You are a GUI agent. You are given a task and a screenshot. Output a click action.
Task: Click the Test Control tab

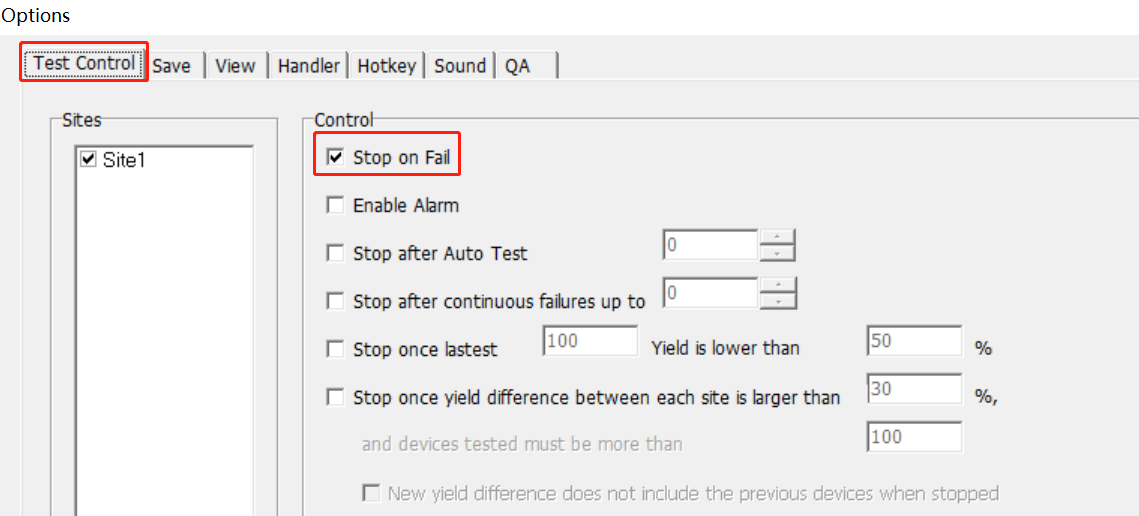84,63
